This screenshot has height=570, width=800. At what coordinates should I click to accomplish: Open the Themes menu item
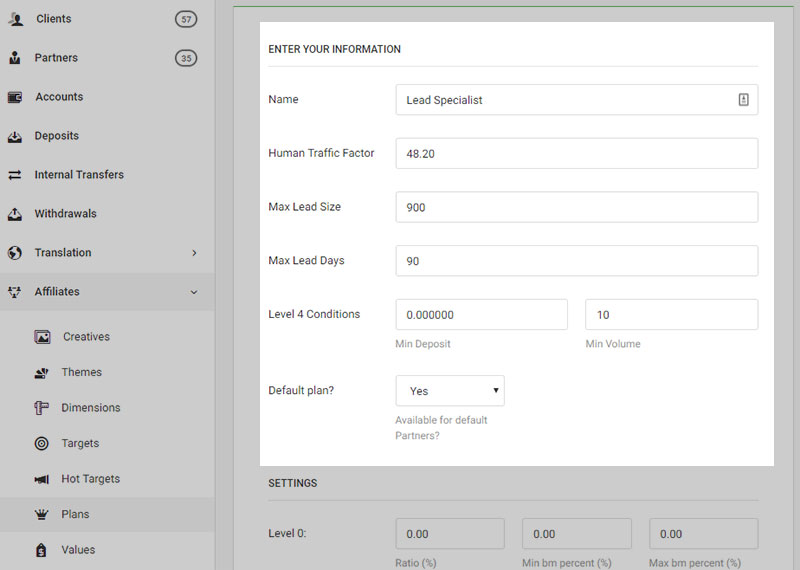[x=81, y=372]
